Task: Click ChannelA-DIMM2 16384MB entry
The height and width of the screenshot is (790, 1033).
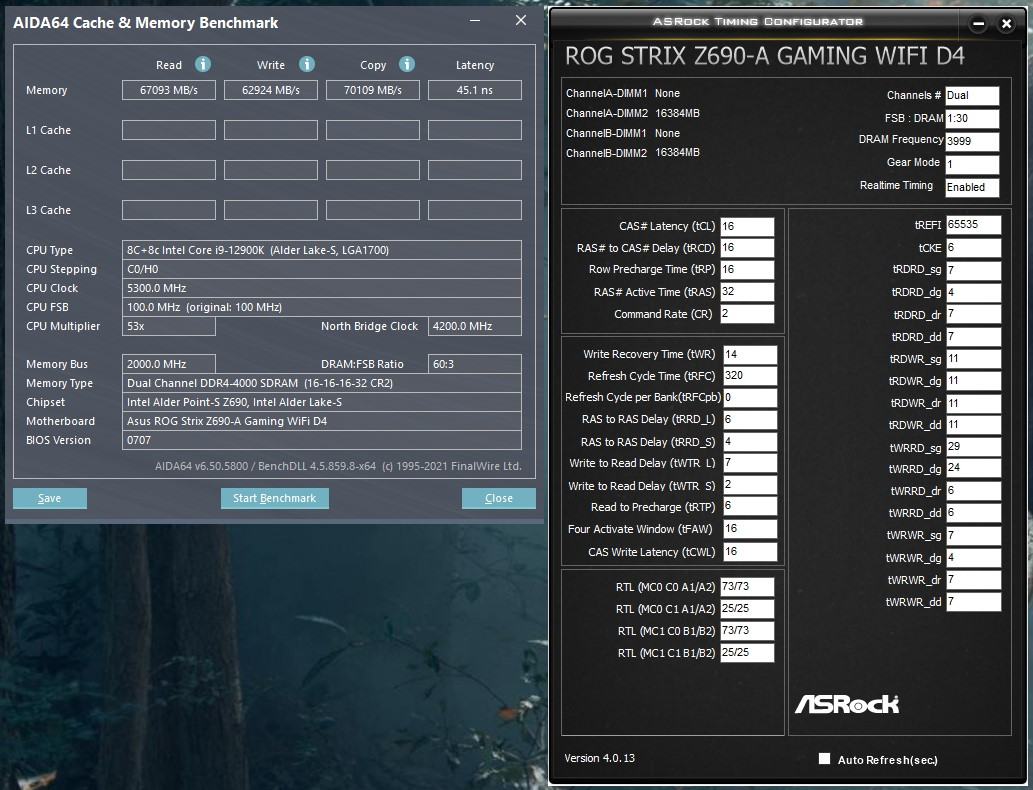Action: 632,113
